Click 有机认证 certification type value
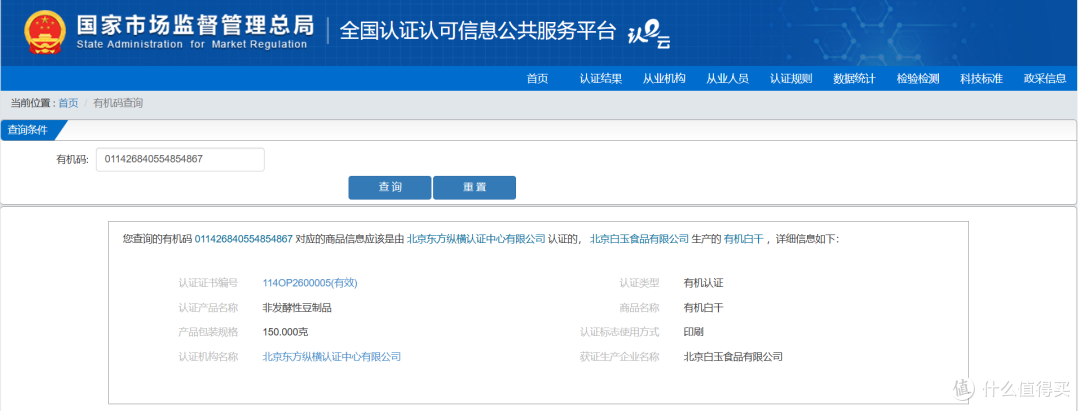The height and width of the screenshot is (411, 1080). 703,283
